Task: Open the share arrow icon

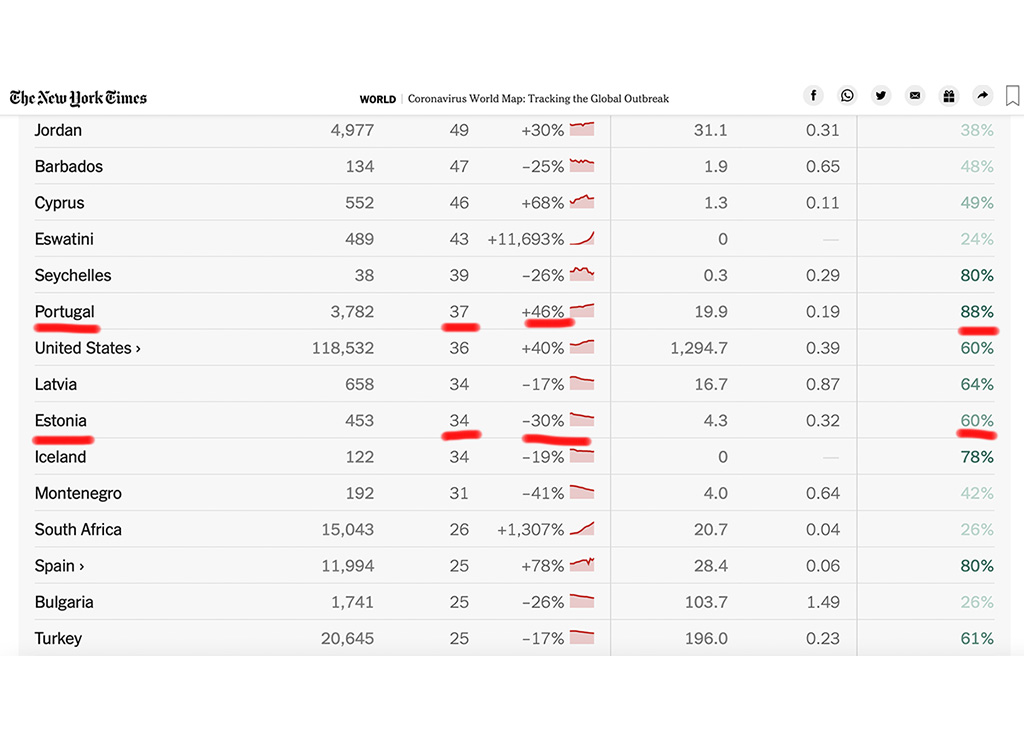Action: (983, 96)
